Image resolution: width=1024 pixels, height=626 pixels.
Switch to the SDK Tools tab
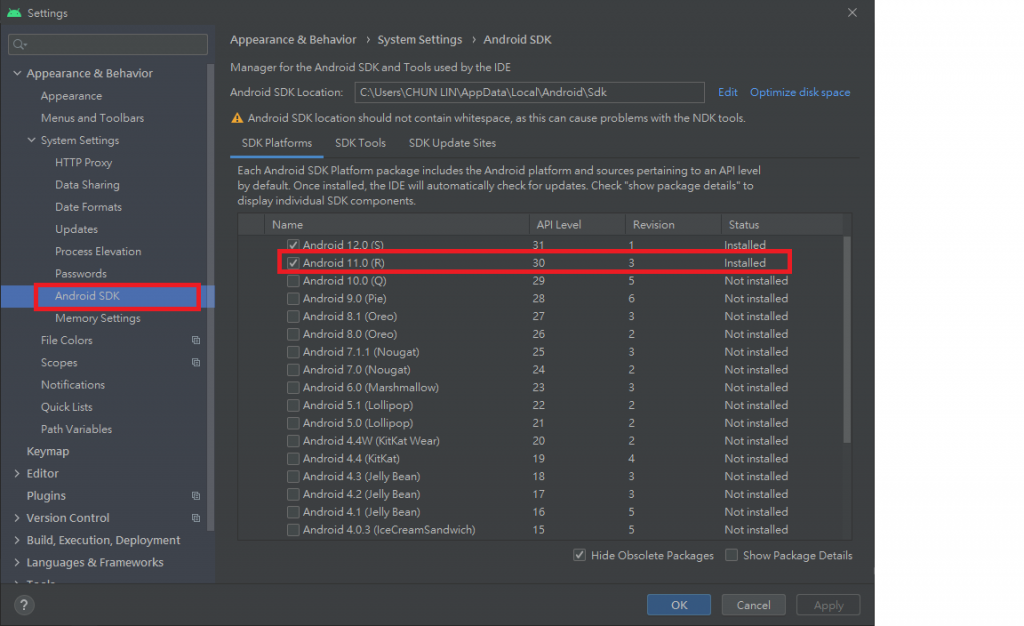pyautogui.click(x=360, y=143)
